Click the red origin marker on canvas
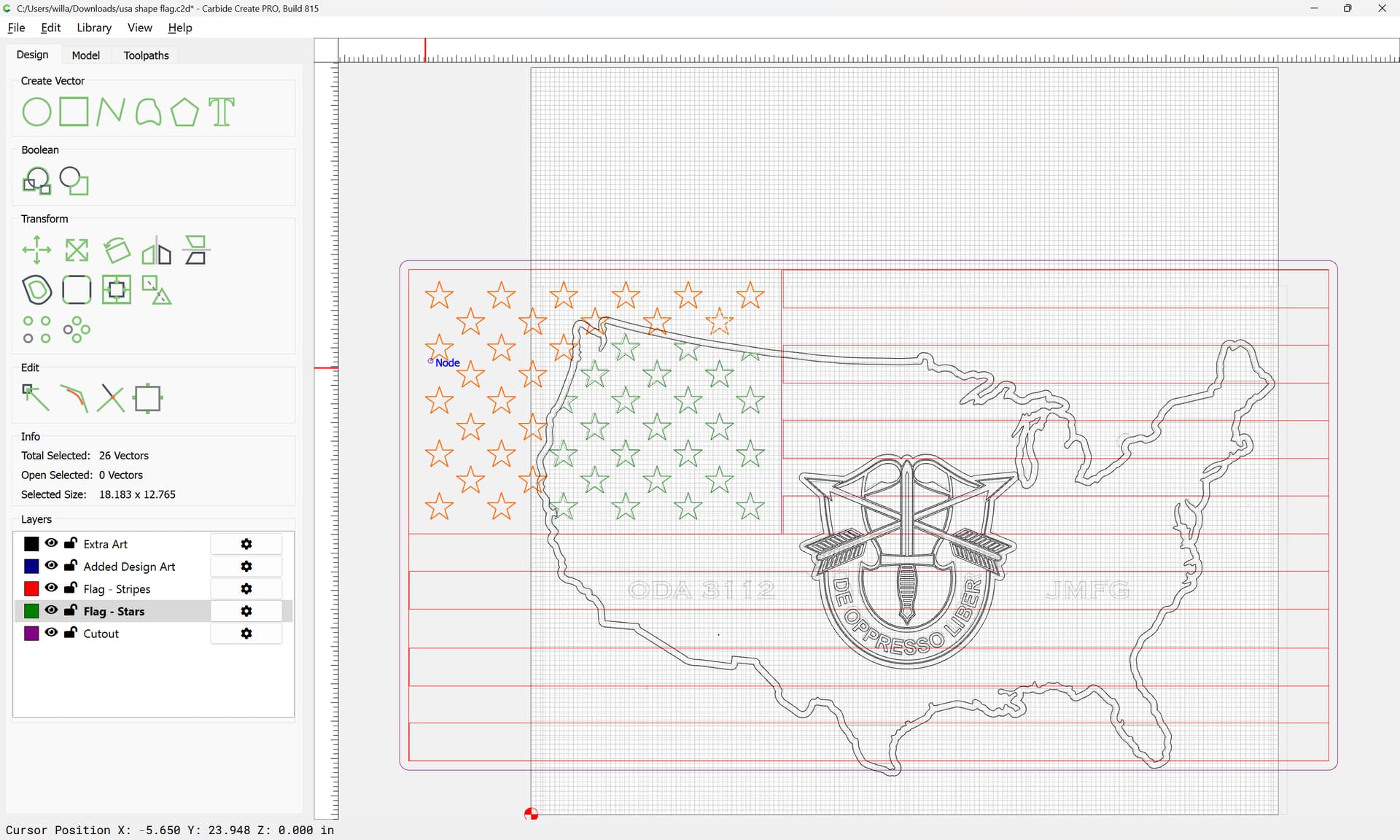 532,814
